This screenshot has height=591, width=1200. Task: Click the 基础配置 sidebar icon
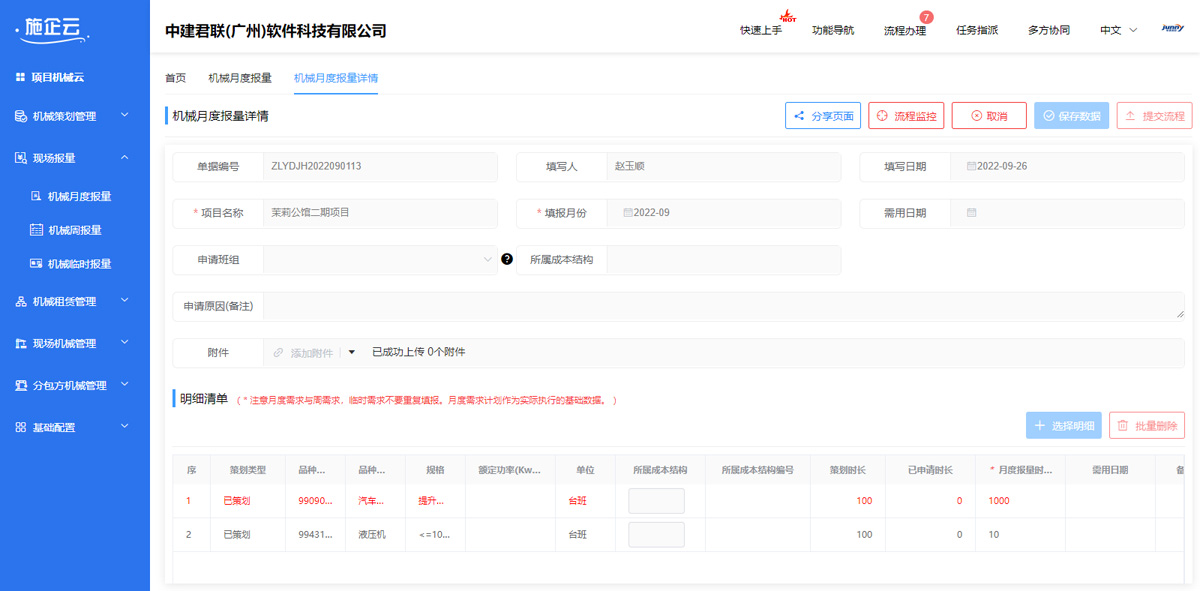coord(21,427)
